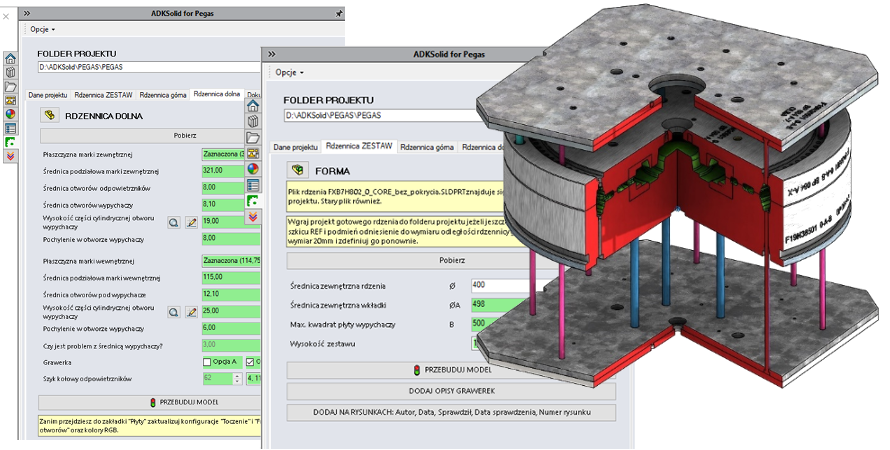Switch to Rdzennica góra tab in left panel
The height and width of the screenshot is (450, 890).
click(162, 94)
